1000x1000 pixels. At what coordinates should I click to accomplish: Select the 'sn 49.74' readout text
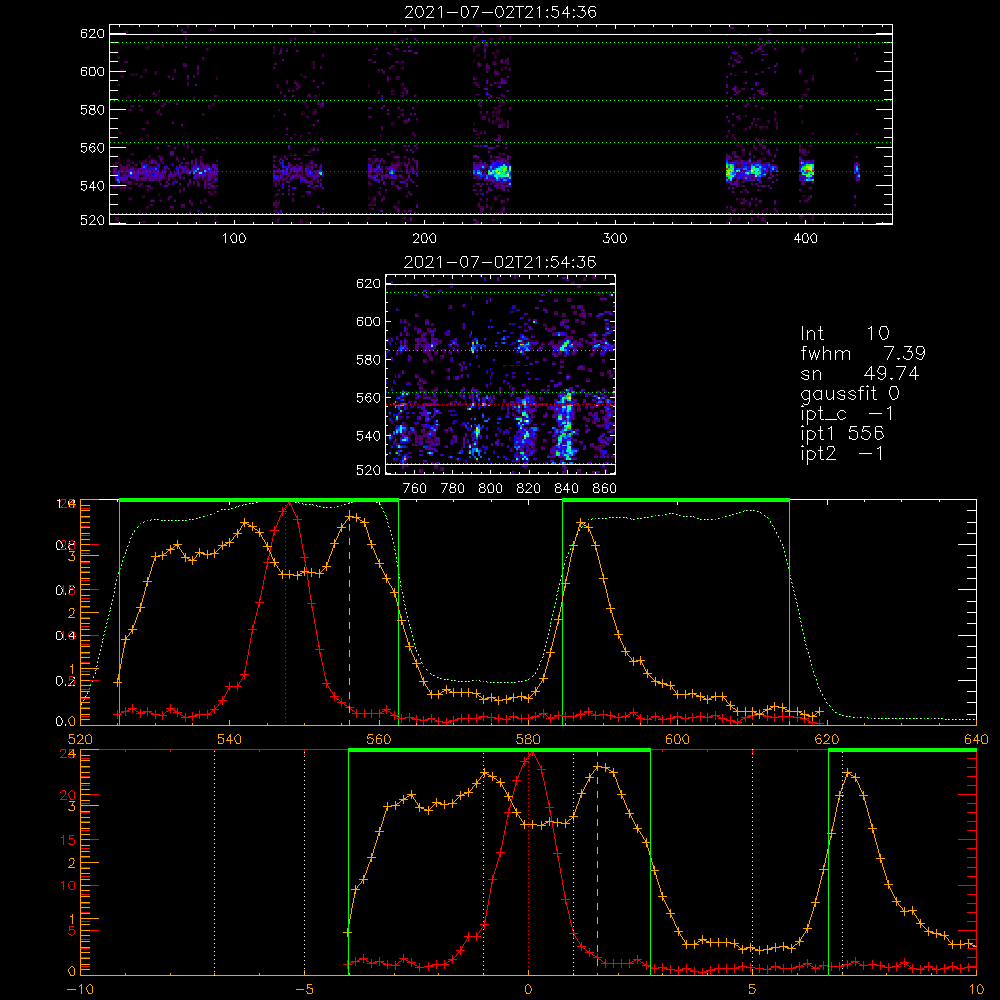(x=860, y=373)
